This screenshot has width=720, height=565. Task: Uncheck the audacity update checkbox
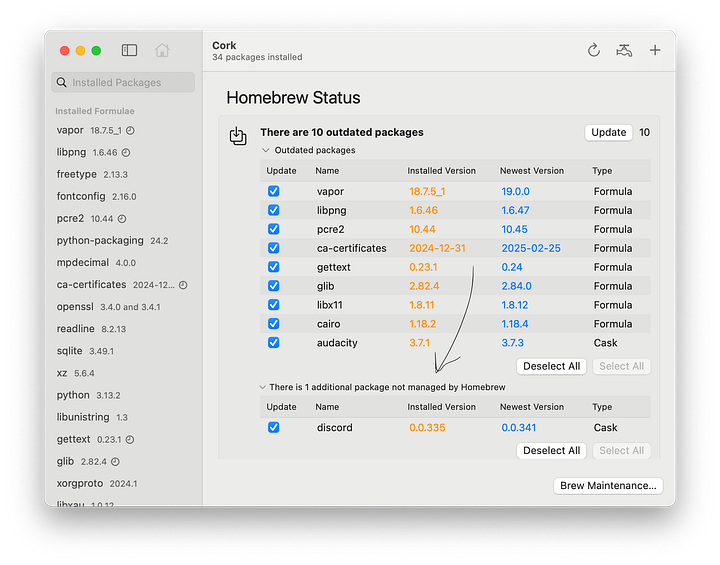click(274, 343)
